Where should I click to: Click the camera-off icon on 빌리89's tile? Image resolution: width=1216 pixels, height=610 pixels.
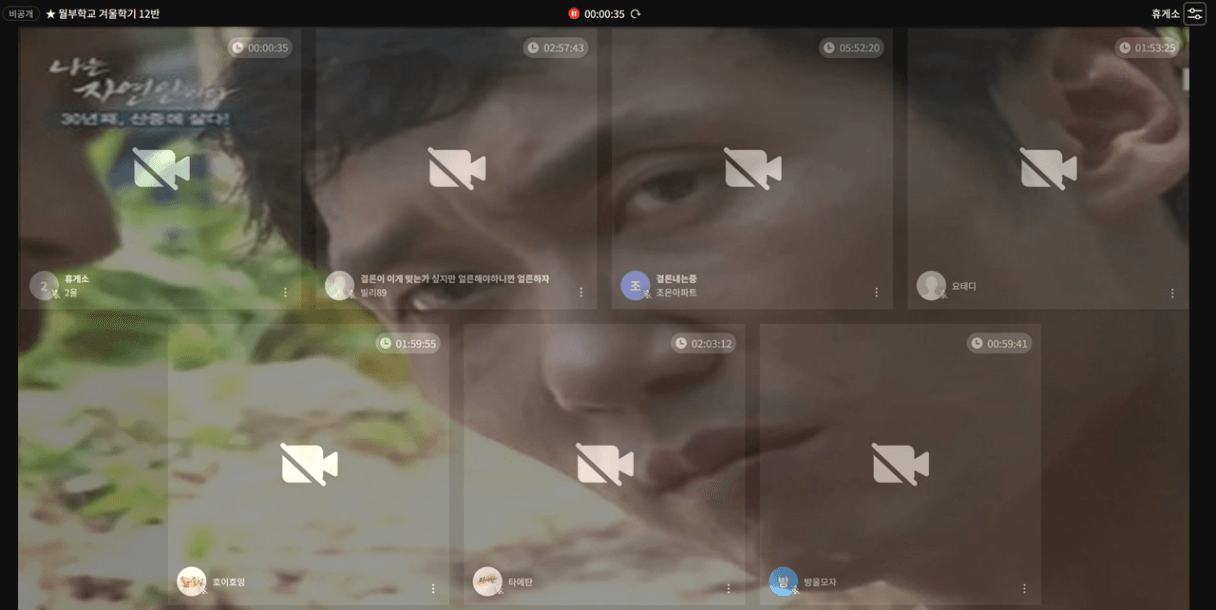[457, 168]
